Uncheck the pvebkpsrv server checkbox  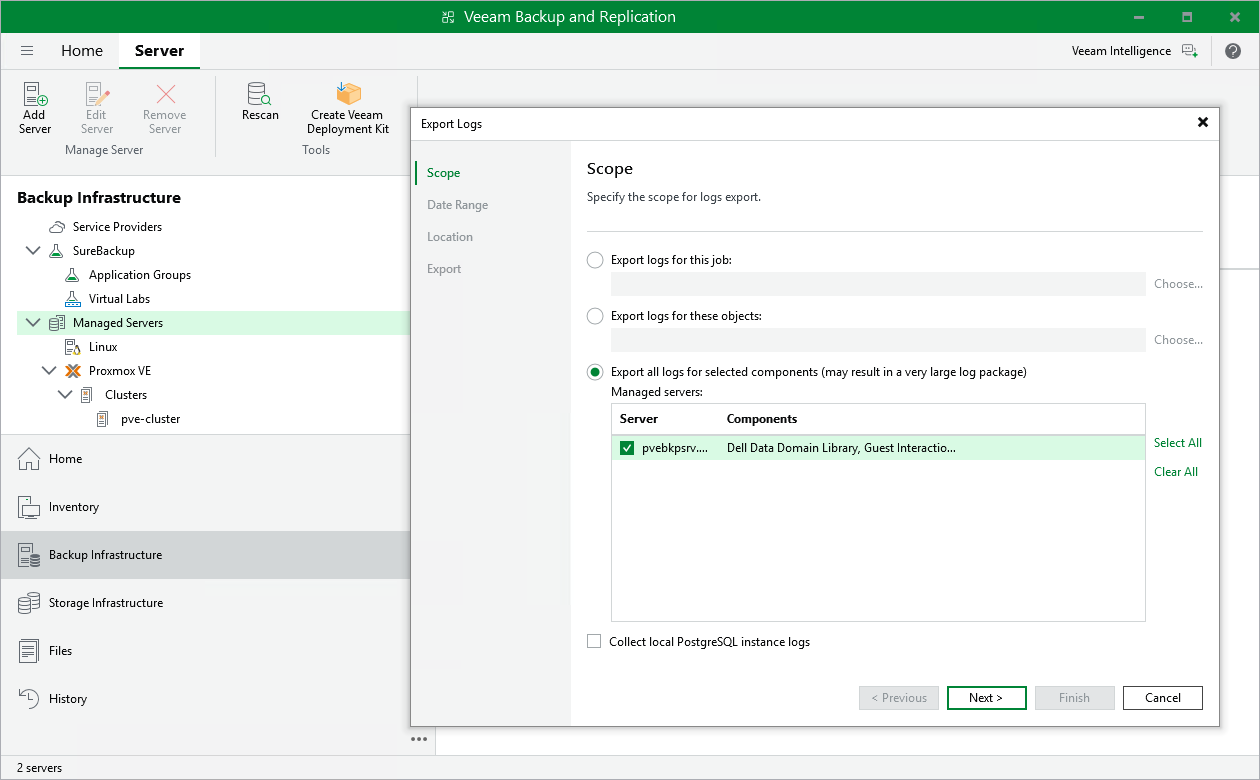point(627,448)
